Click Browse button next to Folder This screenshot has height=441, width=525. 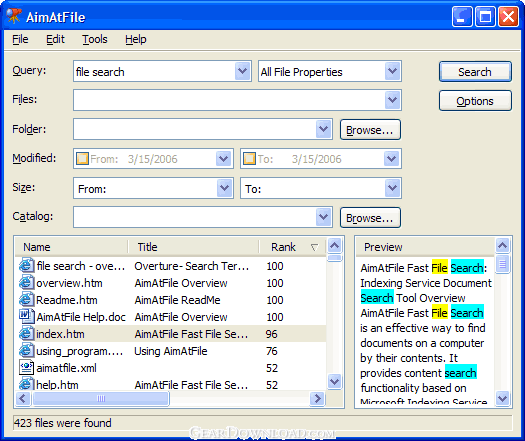click(x=370, y=130)
